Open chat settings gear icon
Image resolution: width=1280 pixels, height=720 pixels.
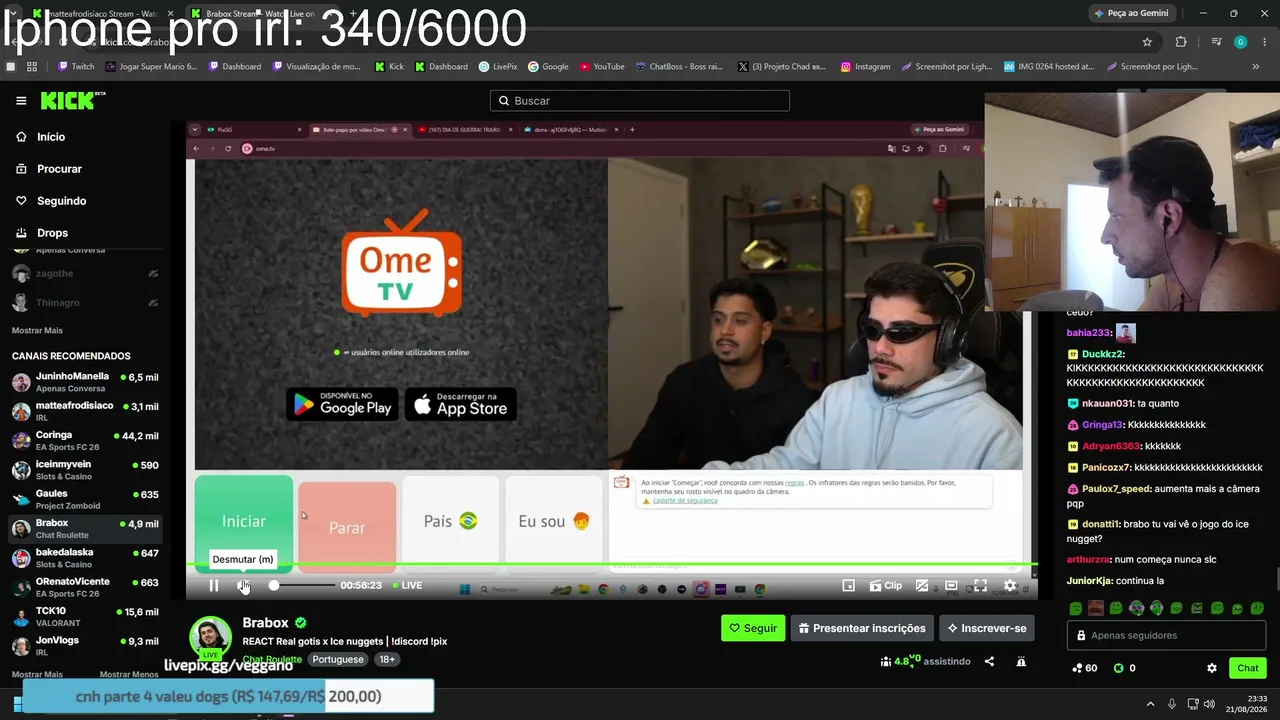click(x=1212, y=668)
